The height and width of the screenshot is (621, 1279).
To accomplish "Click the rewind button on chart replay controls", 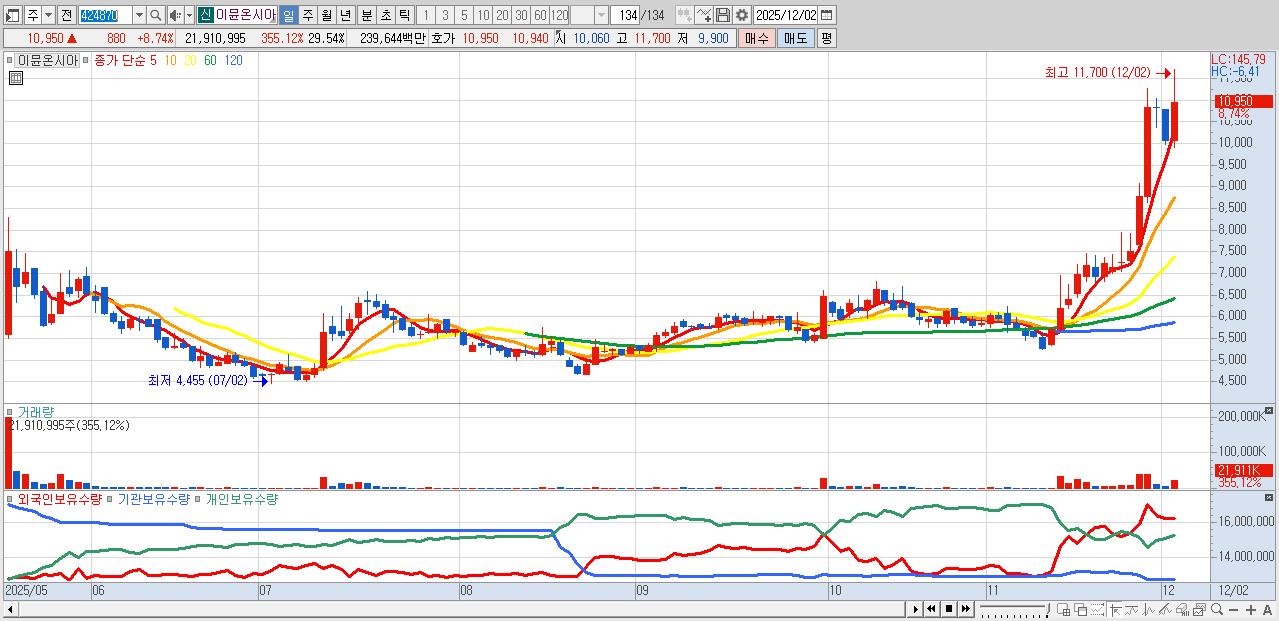I will pos(931,609).
